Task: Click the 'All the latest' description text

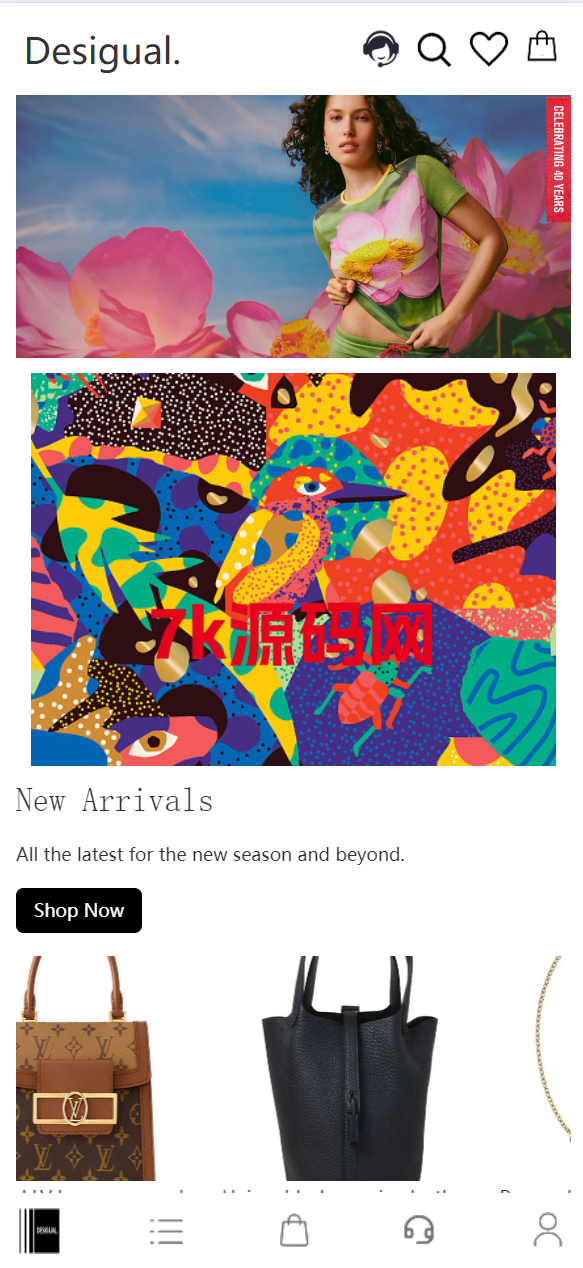Action: point(210,855)
